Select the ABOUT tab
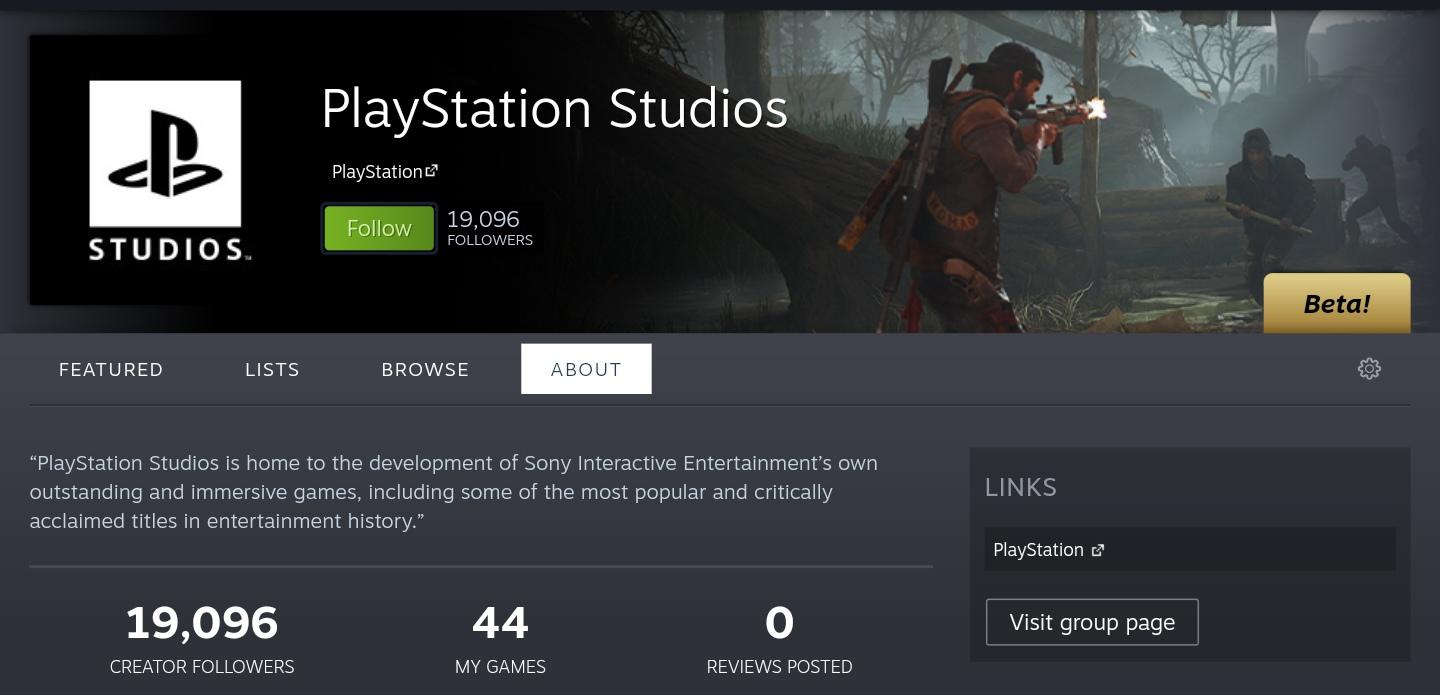The image size is (1440, 695). tap(586, 368)
